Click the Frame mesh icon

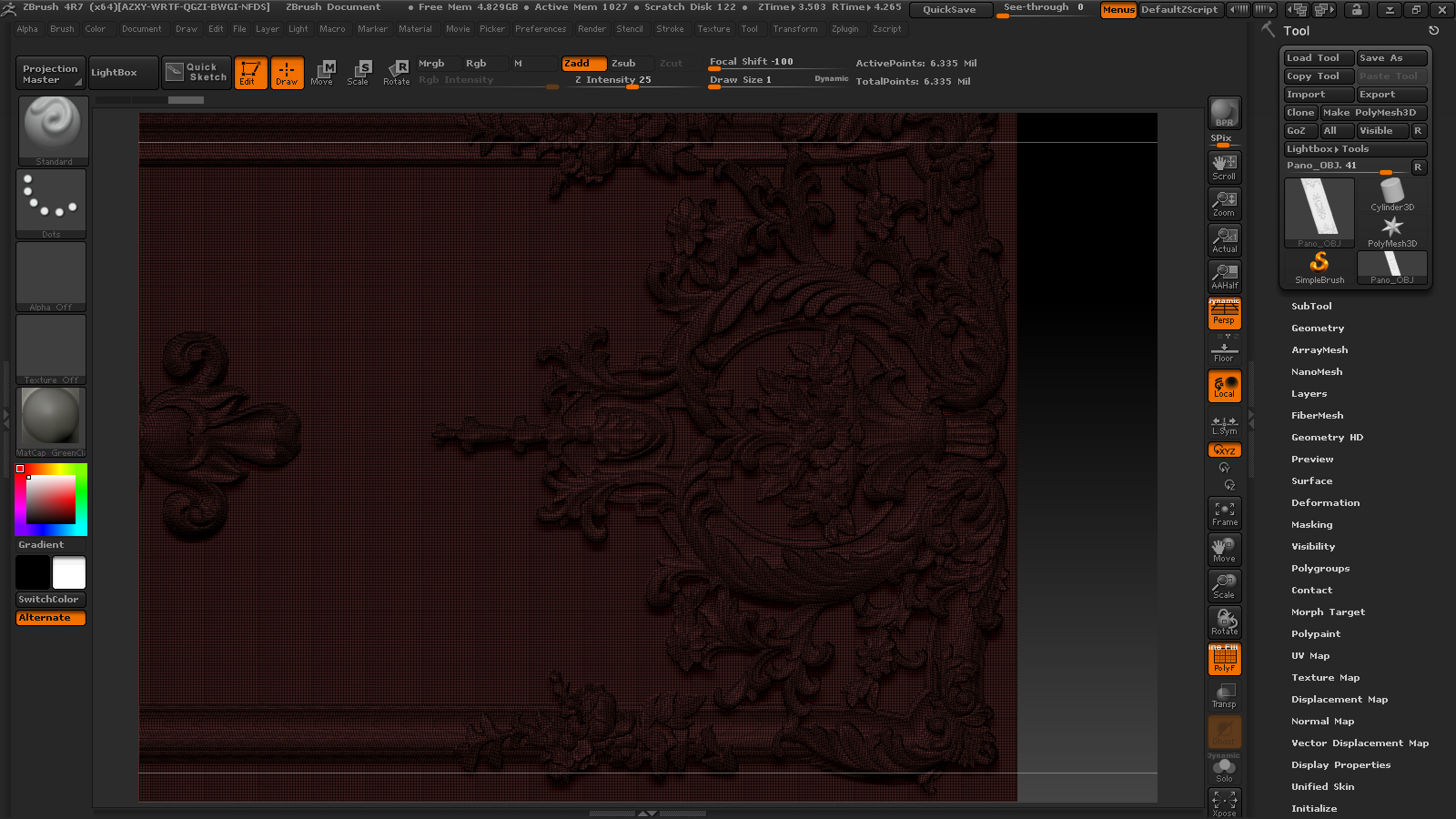tap(1224, 513)
